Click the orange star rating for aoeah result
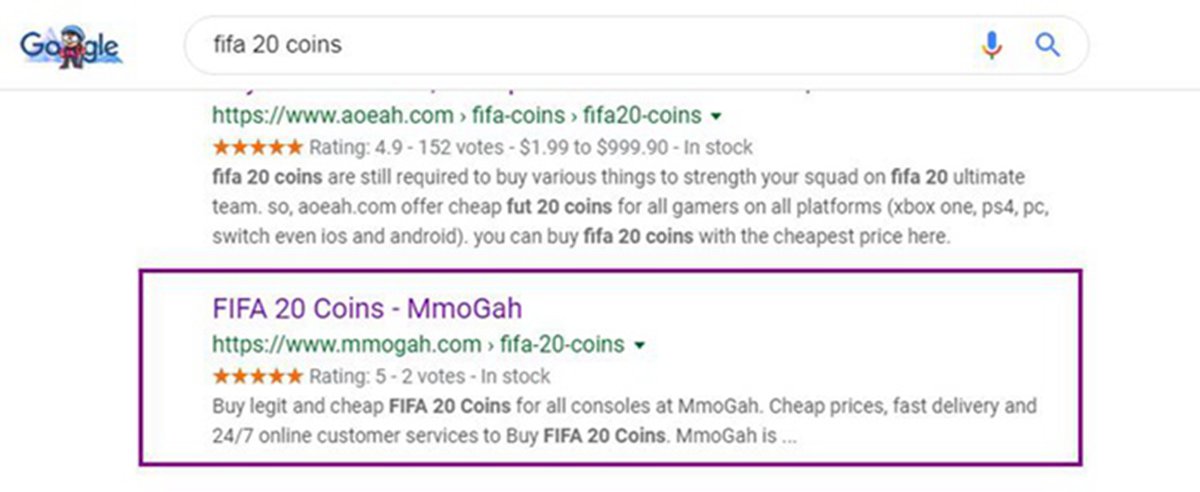 pos(257,147)
